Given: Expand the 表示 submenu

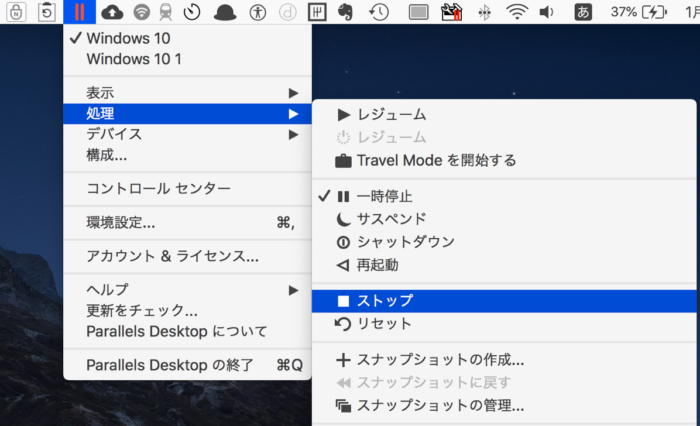Looking at the screenshot, I should point(188,93).
